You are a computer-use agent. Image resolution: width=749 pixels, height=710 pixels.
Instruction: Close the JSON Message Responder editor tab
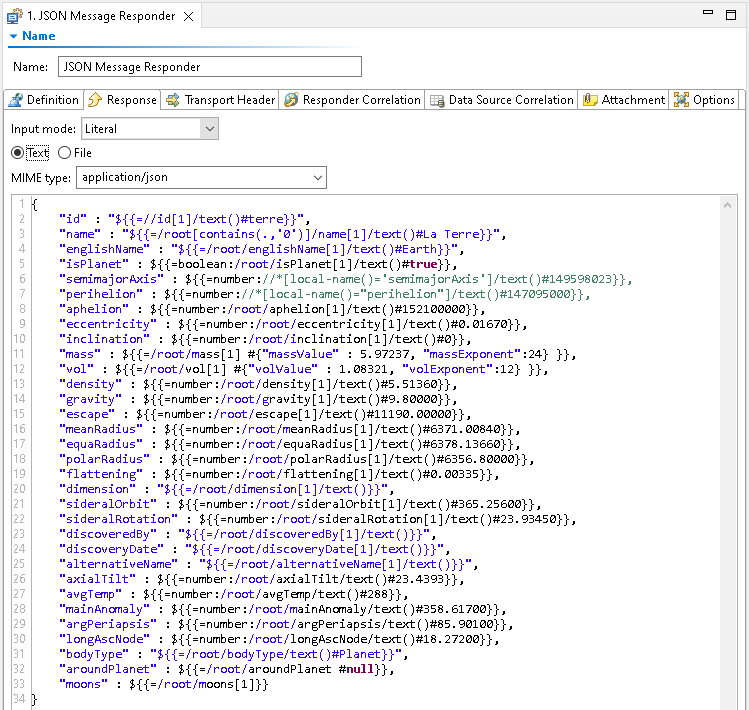tap(189, 16)
